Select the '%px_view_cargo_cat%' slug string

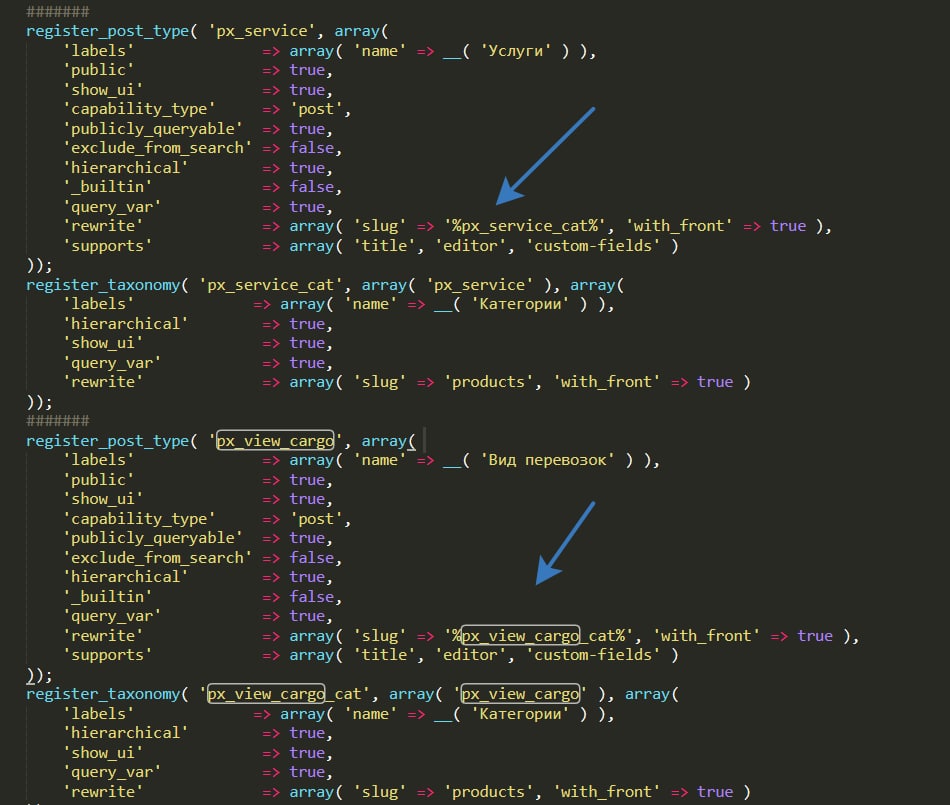click(539, 636)
